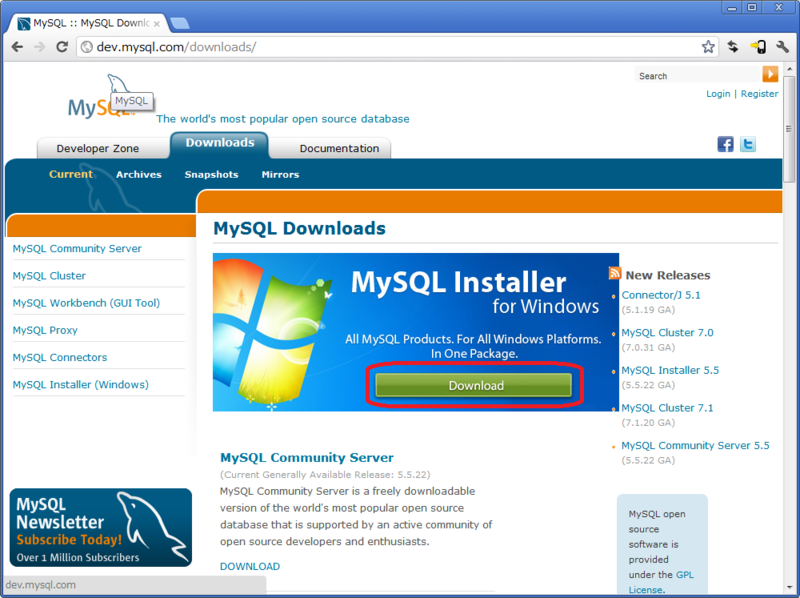Click the scrollbar up arrow
Screen dimensions: 800x598
point(789,68)
